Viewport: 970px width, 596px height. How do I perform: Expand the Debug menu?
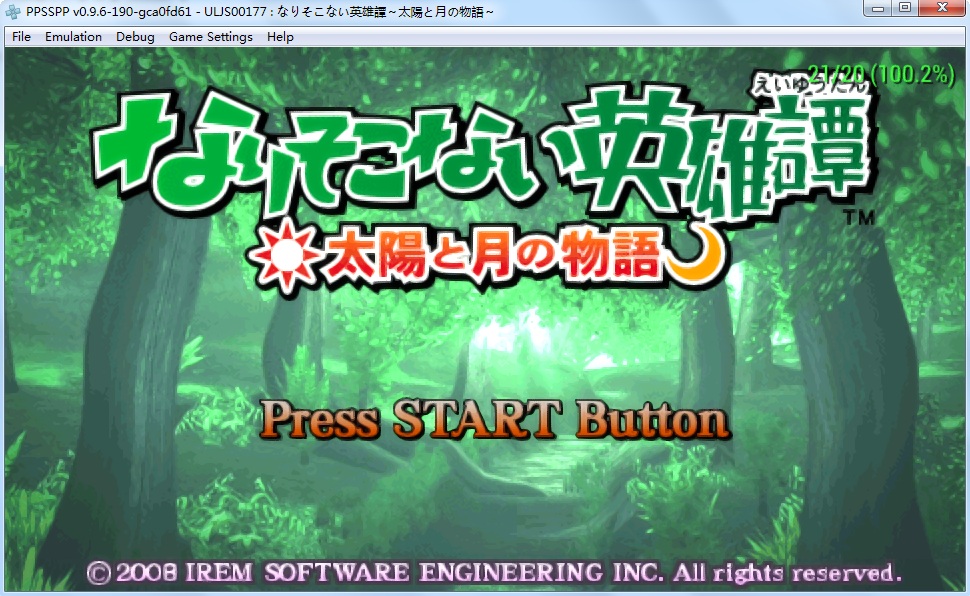(x=135, y=37)
